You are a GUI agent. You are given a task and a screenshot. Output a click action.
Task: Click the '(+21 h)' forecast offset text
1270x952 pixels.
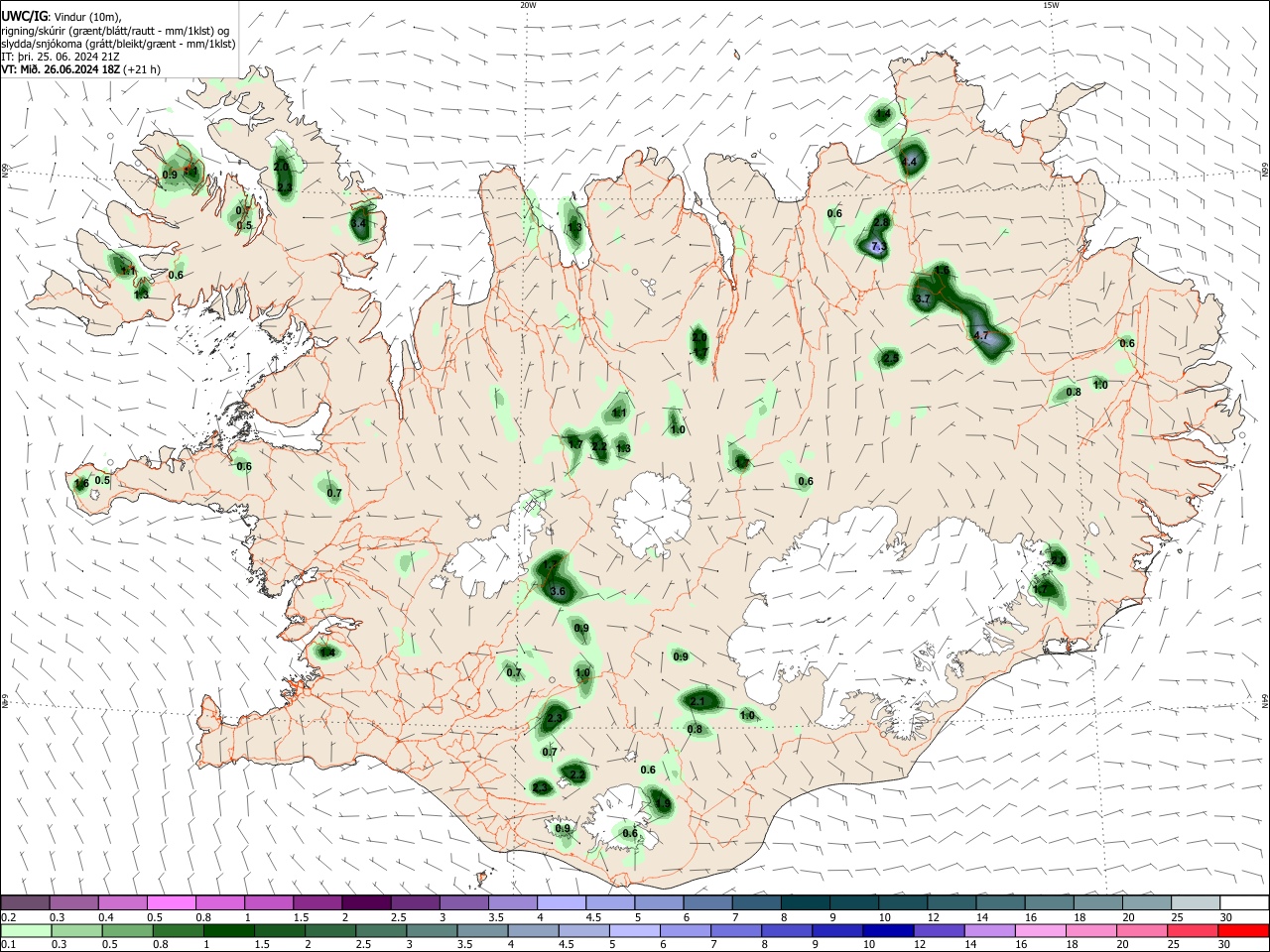point(142,69)
